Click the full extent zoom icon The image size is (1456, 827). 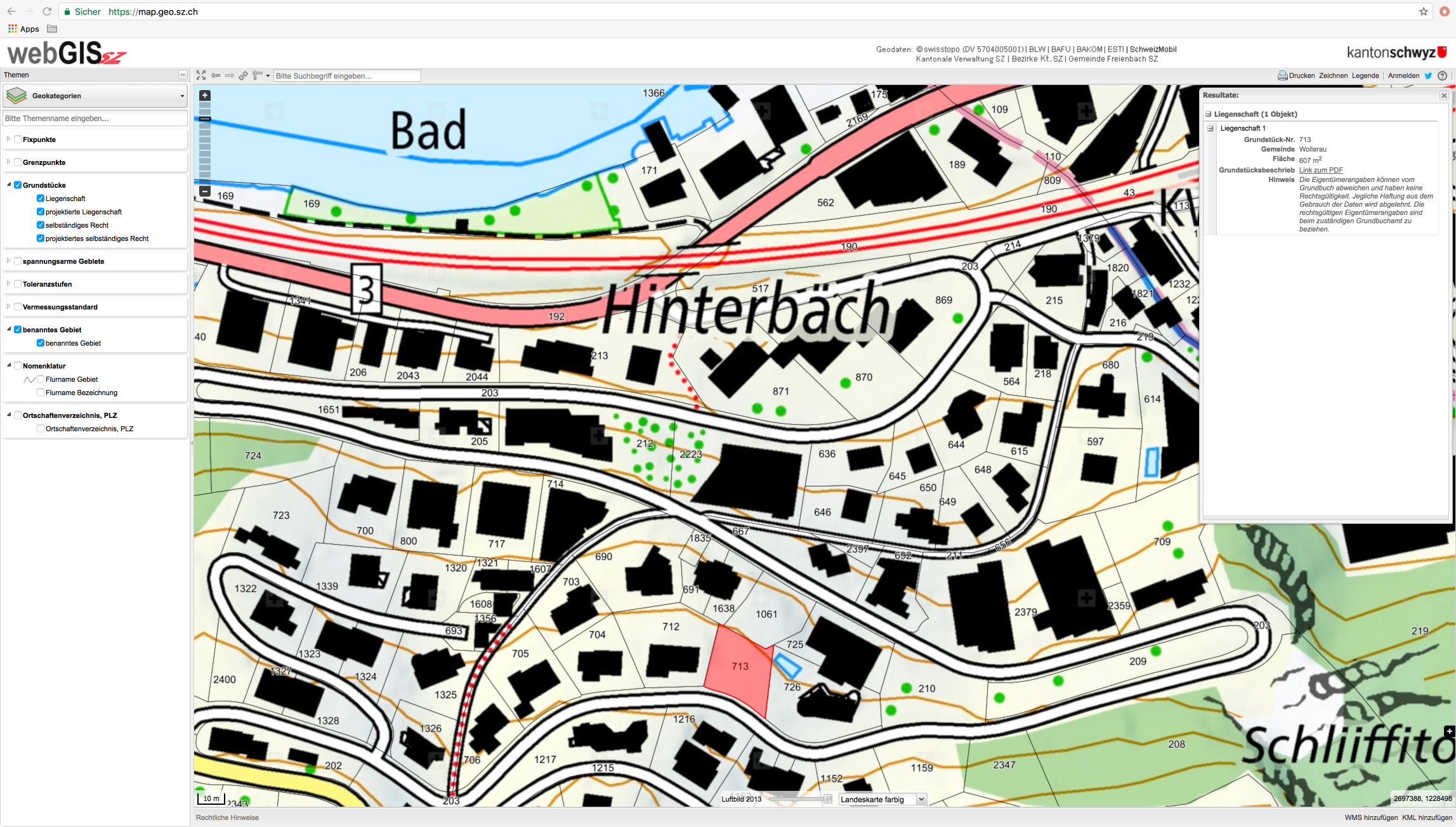point(201,75)
